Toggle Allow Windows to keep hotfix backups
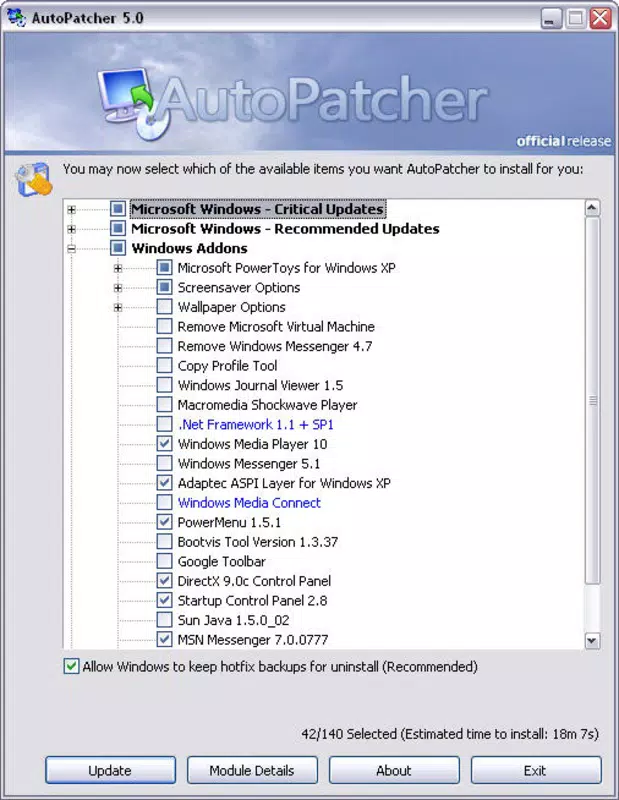The width and height of the screenshot is (619, 800). (x=71, y=666)
